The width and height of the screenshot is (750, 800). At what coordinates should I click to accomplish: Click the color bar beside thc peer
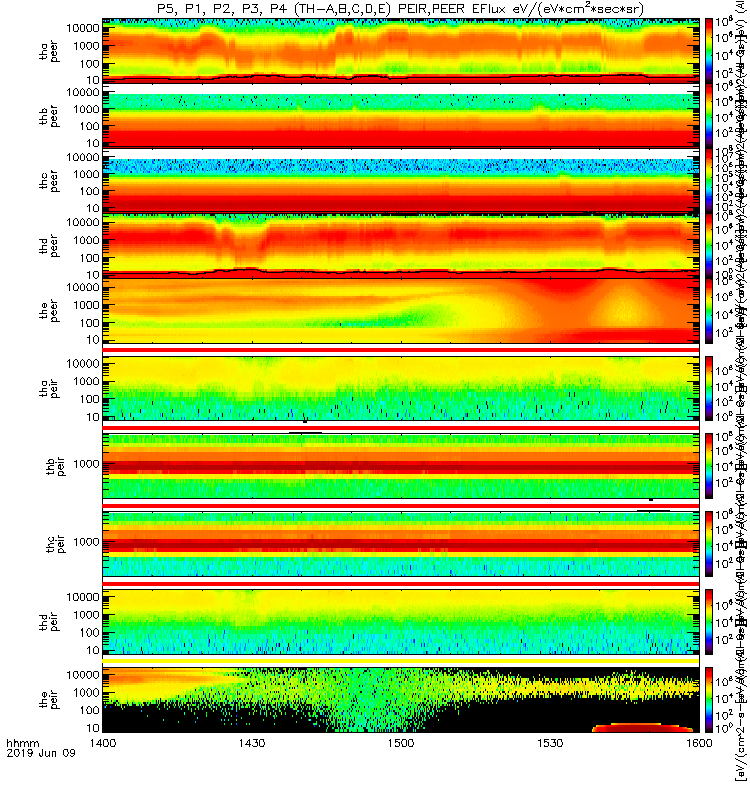coord(709,181)
